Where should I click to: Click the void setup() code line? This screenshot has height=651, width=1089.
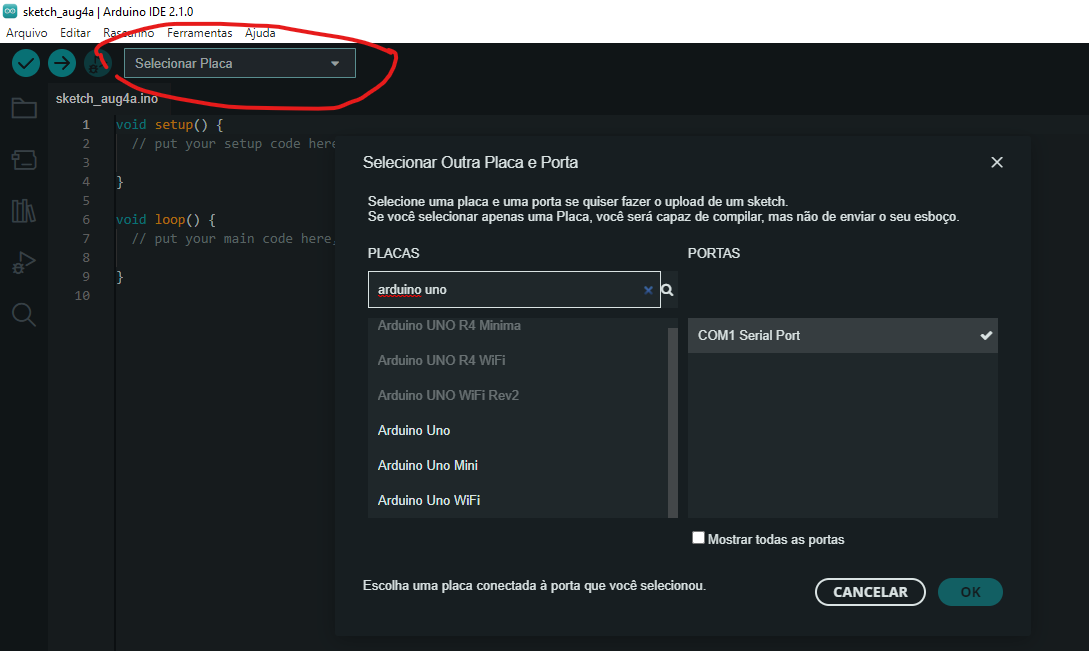[x=169, y=124]
